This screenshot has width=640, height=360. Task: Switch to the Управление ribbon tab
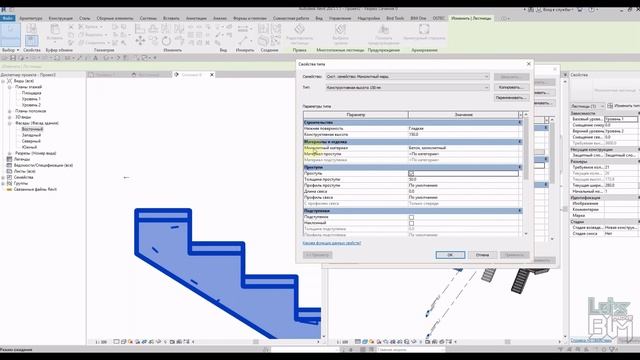click(x=340, y=18)
